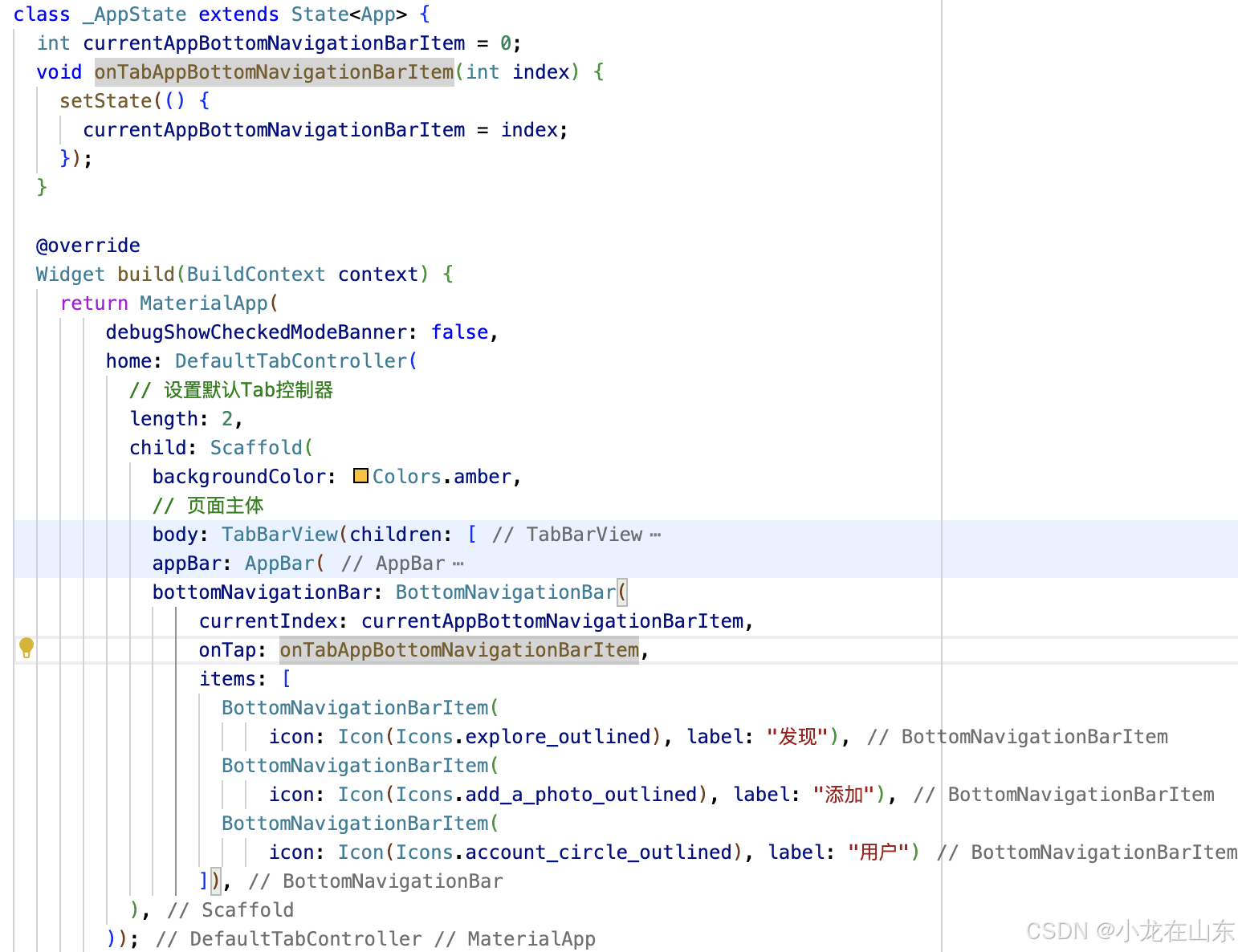The height and width of the screenshot is (952, 1238).
Task: Click the index value in setState assignment
Action: 528,130
